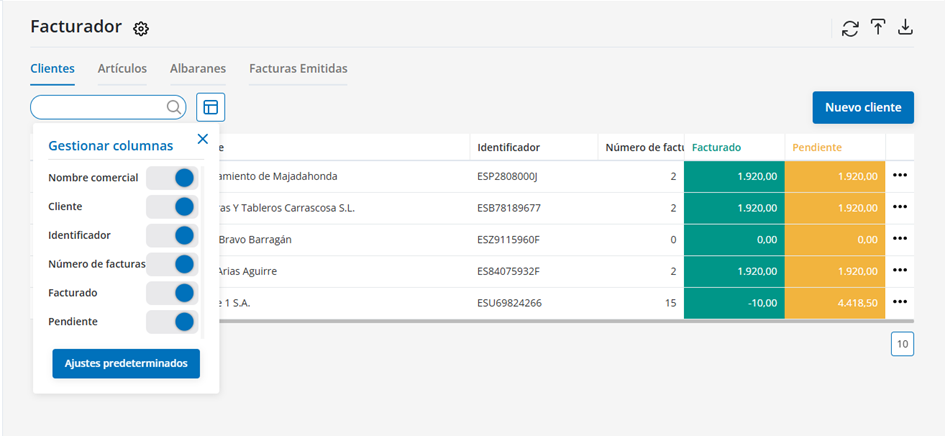Open options menu for Majadahonda row
Screen dimensions: 945x436
(900, 175)
